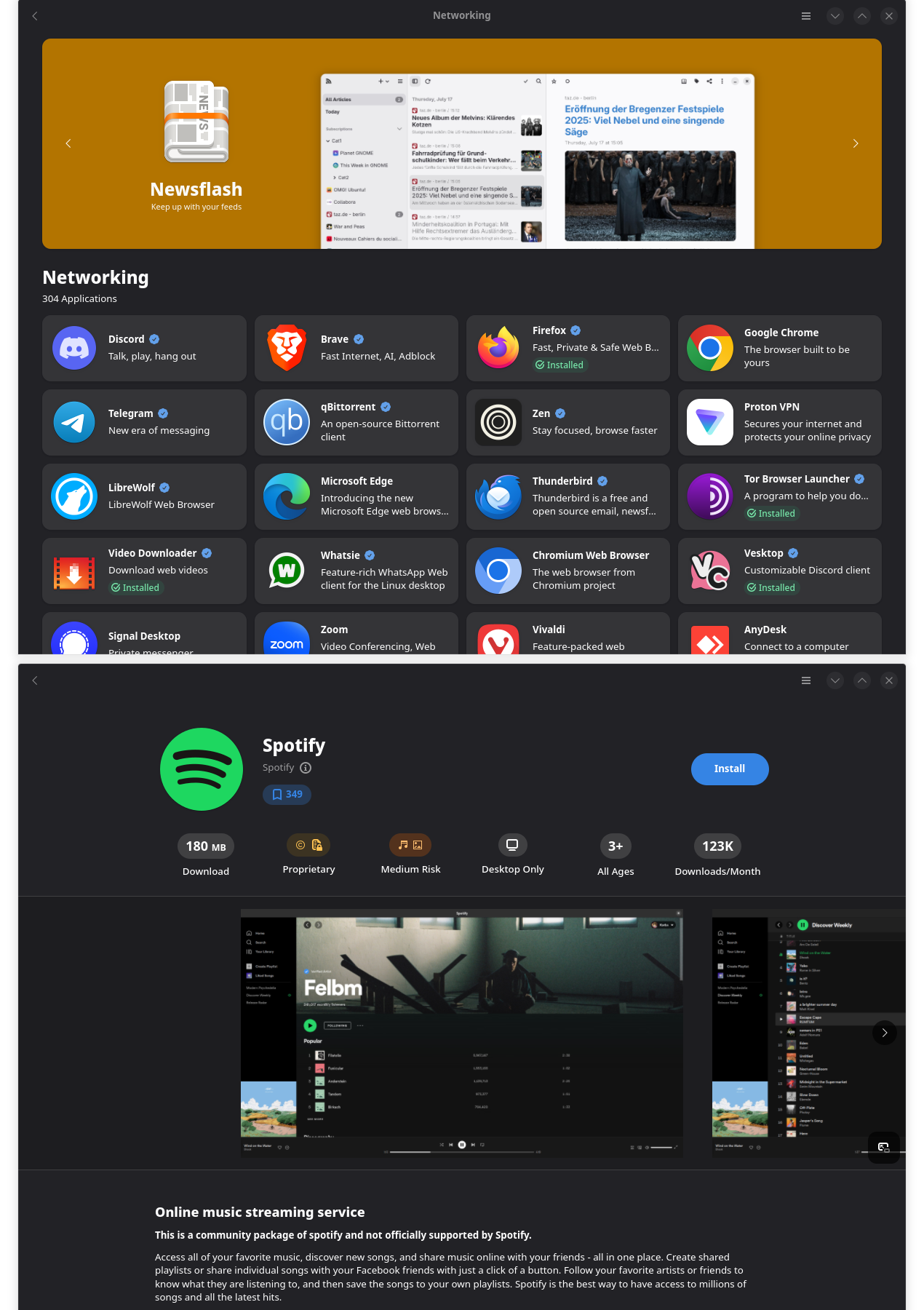Open the Felbm Spotify screenshot
Screen dimensions: 924x1310
[x=462, y=1033]
